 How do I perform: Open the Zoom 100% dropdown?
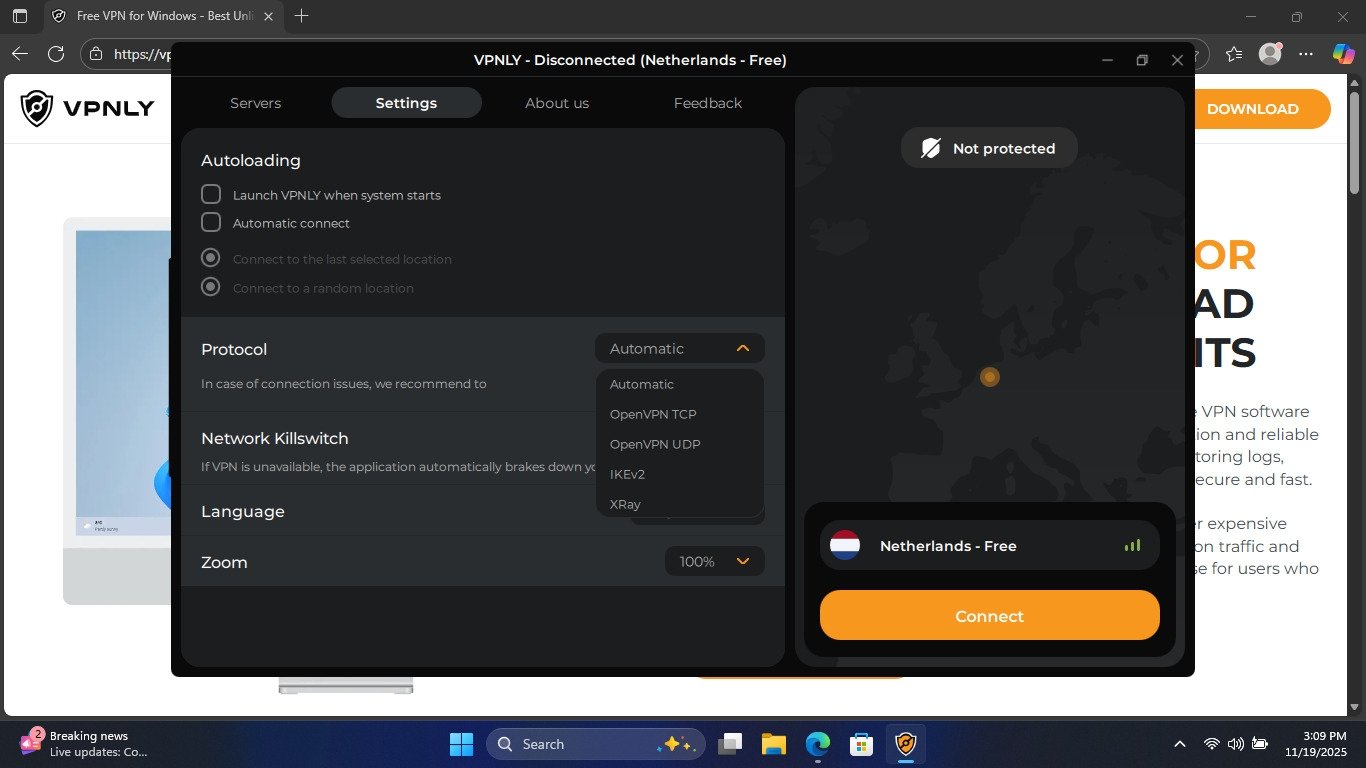pos(714,561)
